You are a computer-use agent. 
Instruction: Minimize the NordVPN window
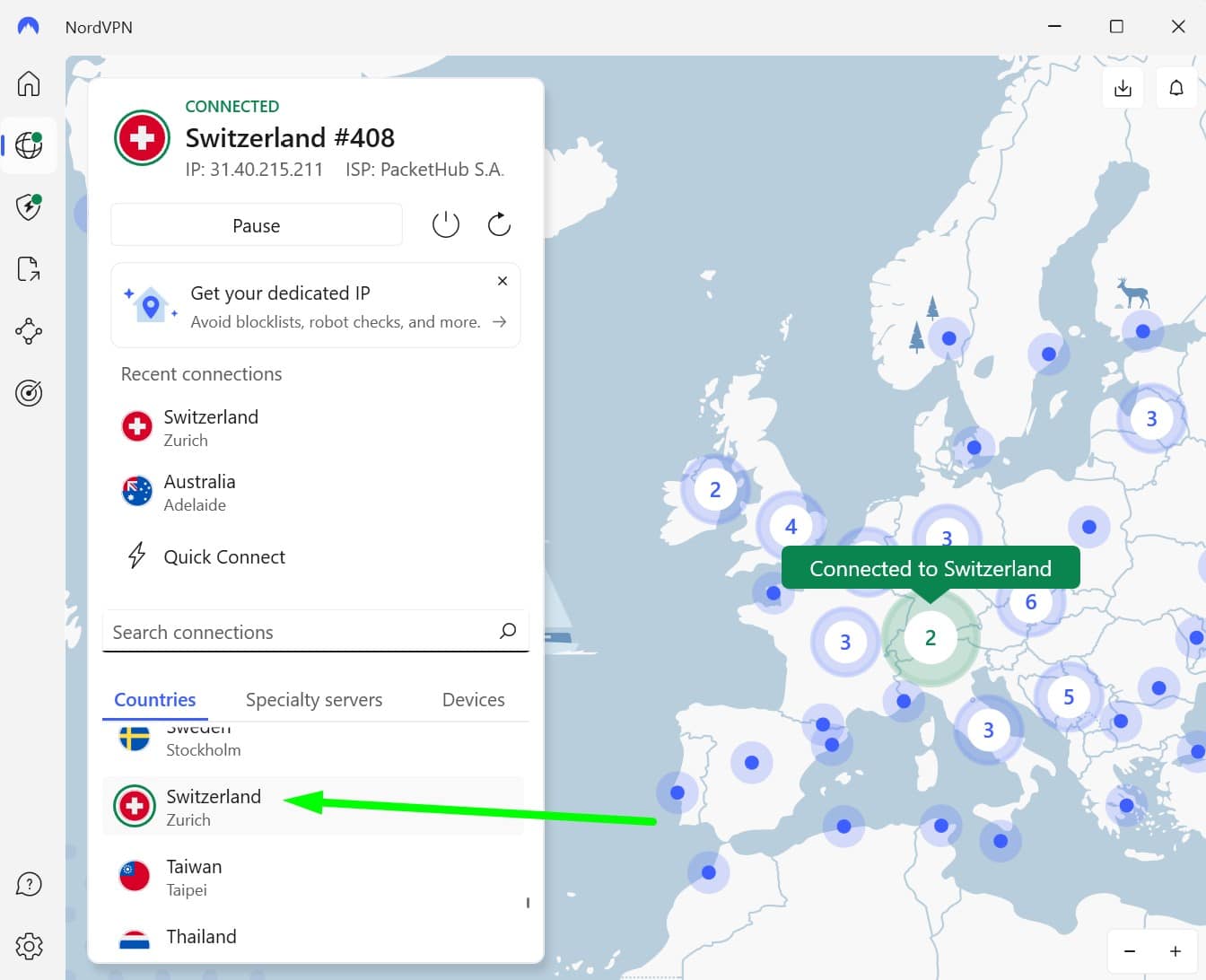coord(1054,27)
